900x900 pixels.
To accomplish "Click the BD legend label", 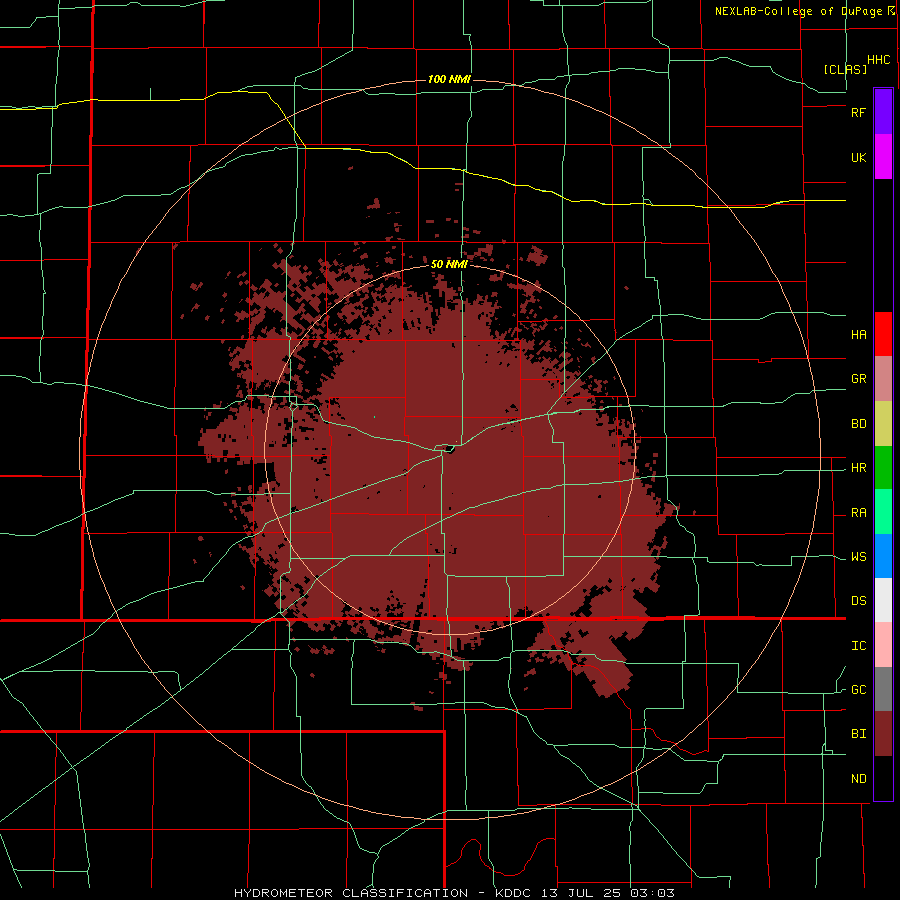I will [858, 424].
